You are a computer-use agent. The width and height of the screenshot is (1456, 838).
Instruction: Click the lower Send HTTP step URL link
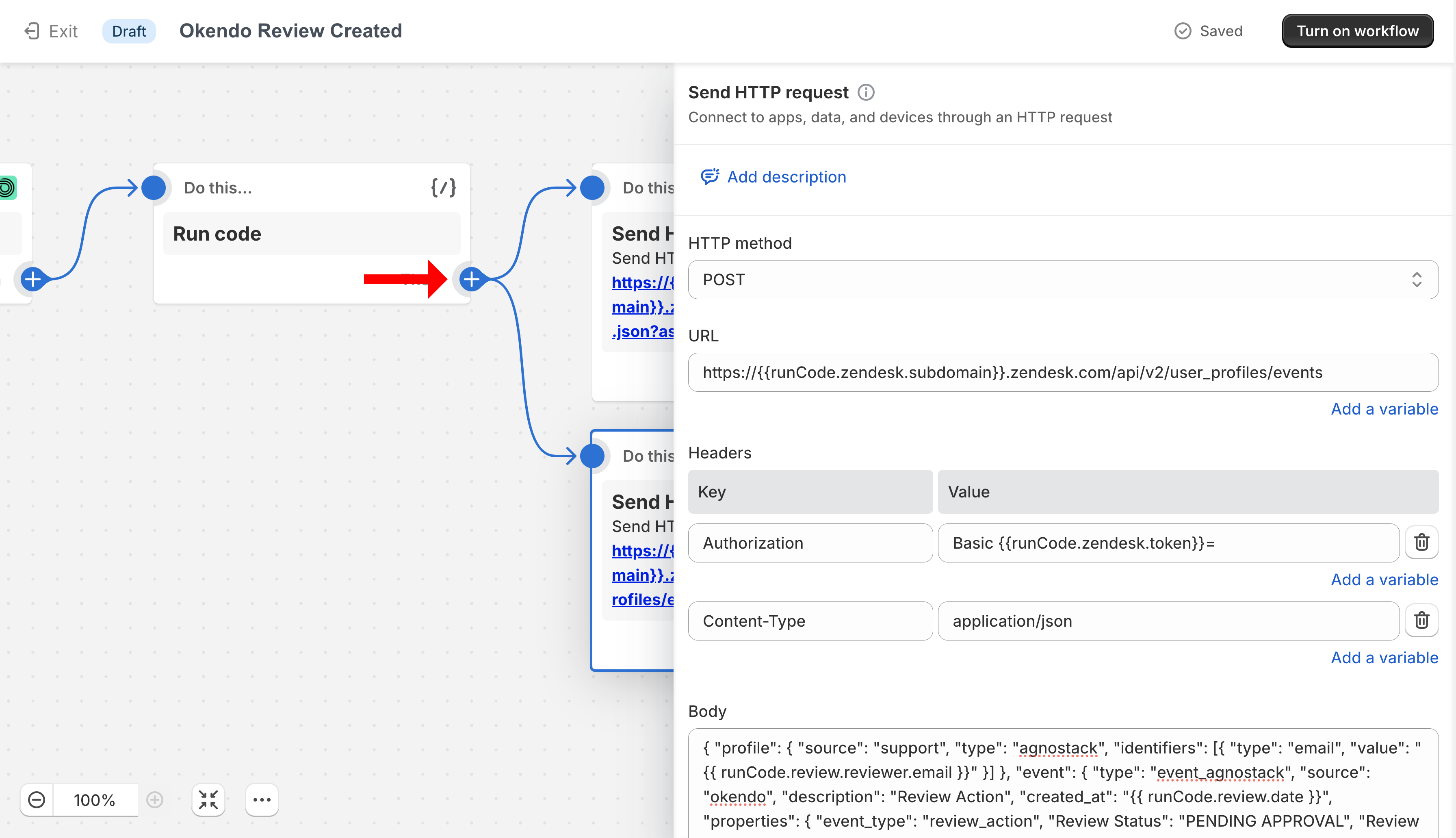point(643,575)
